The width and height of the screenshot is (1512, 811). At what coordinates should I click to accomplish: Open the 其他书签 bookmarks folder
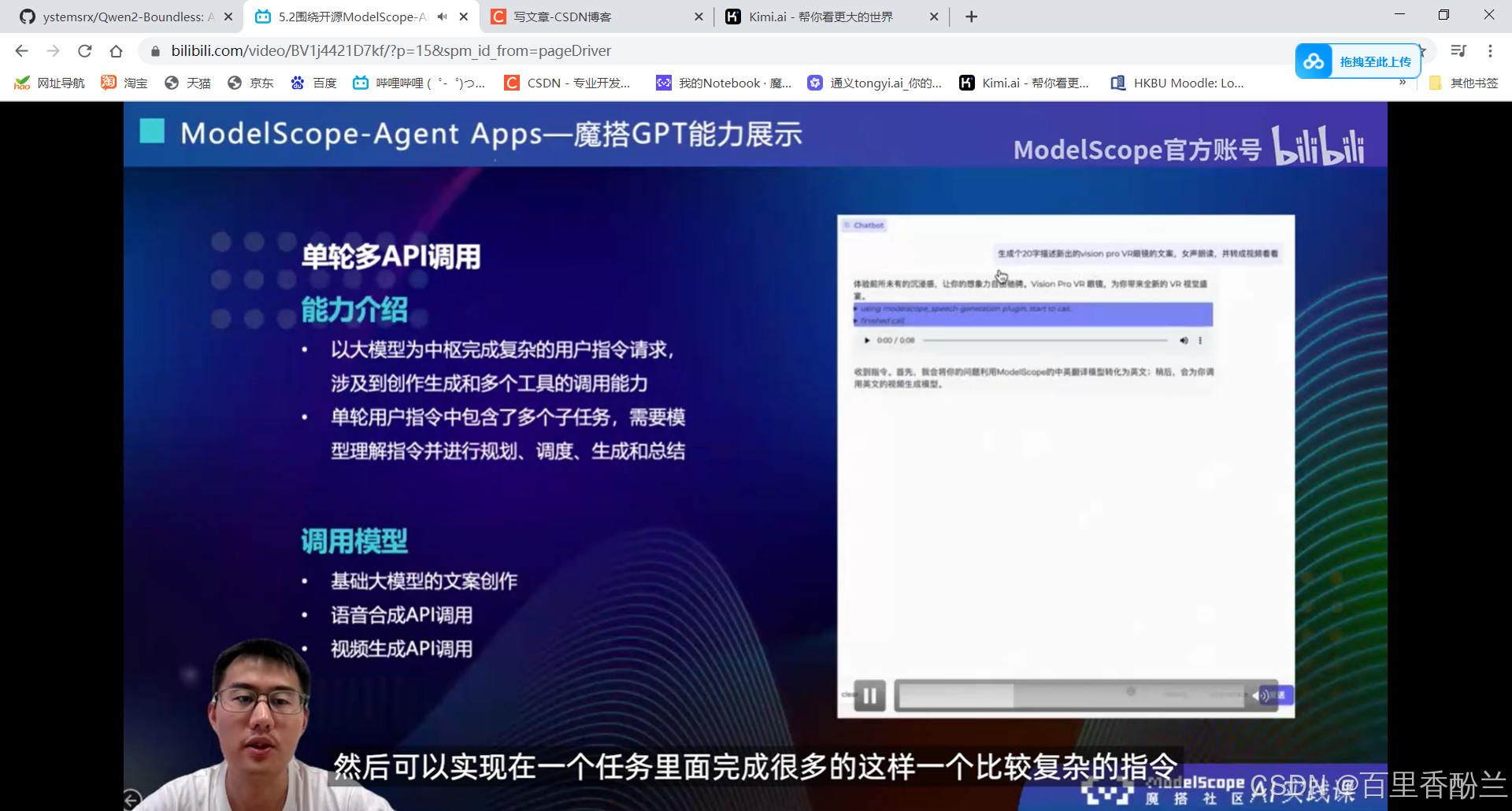pos(1464,83)
